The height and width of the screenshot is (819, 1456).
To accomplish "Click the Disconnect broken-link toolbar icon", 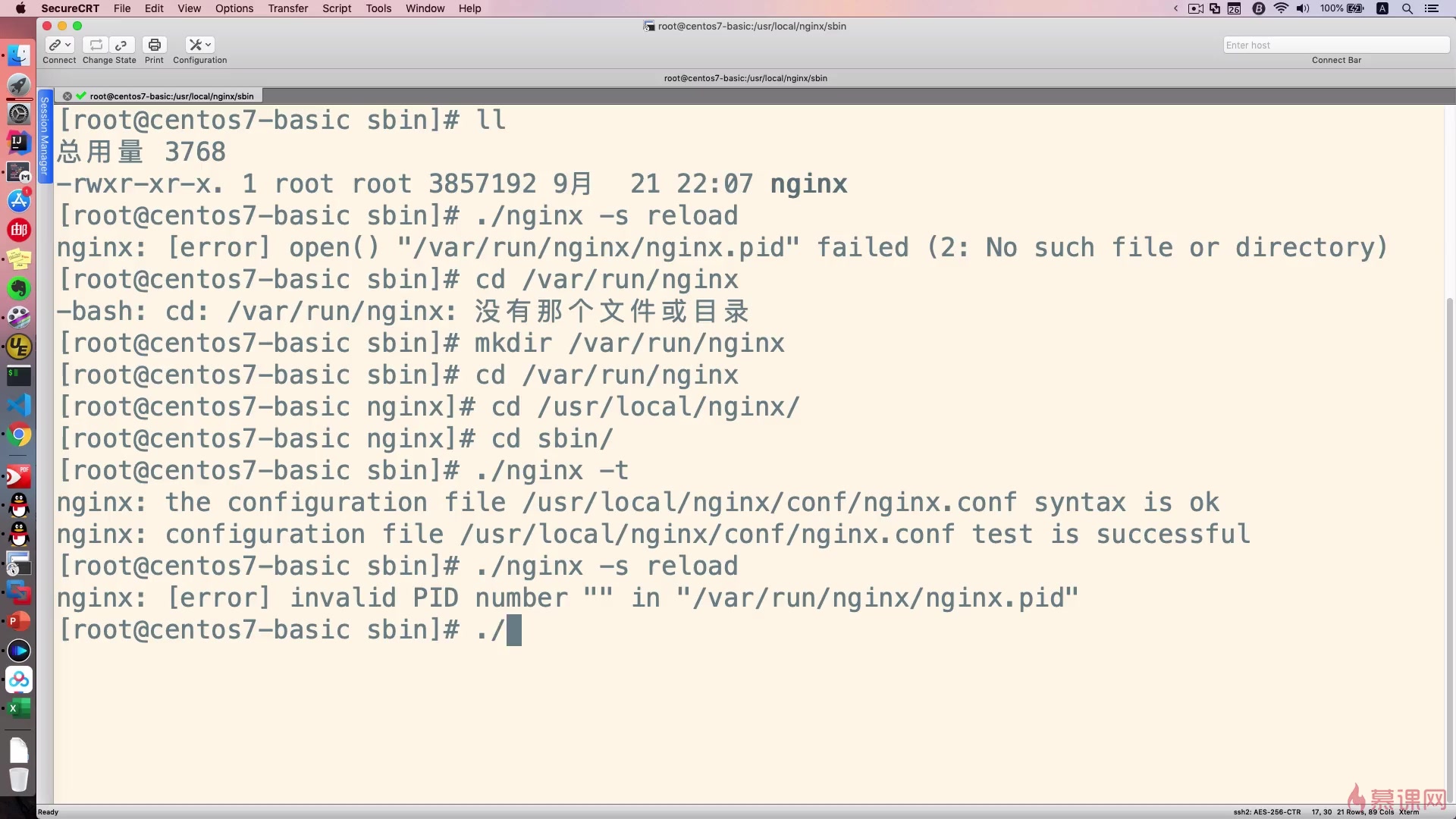I will 121,45.
